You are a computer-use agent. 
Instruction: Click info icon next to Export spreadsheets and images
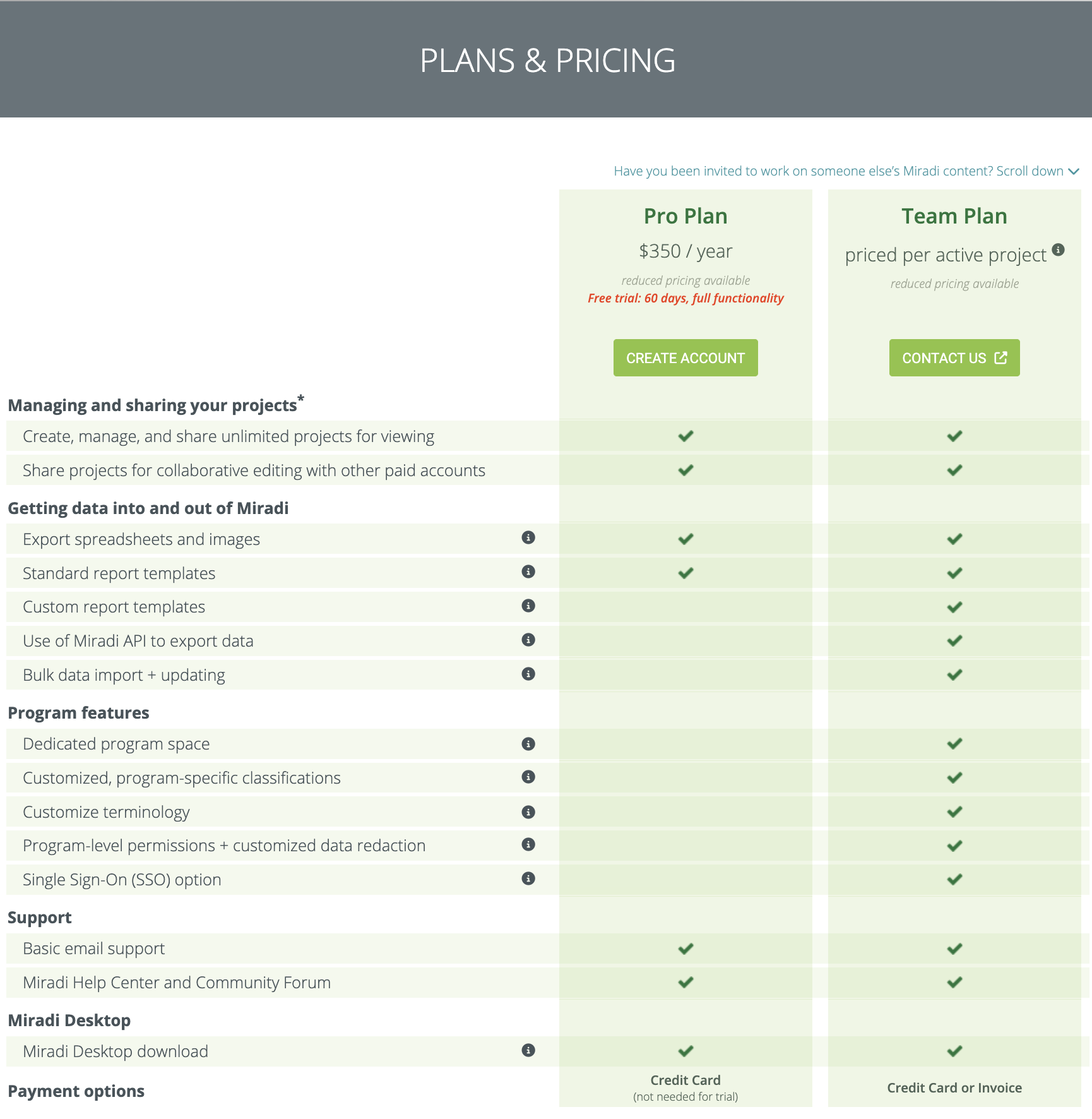pyautogui.click(x=528, y=537)
